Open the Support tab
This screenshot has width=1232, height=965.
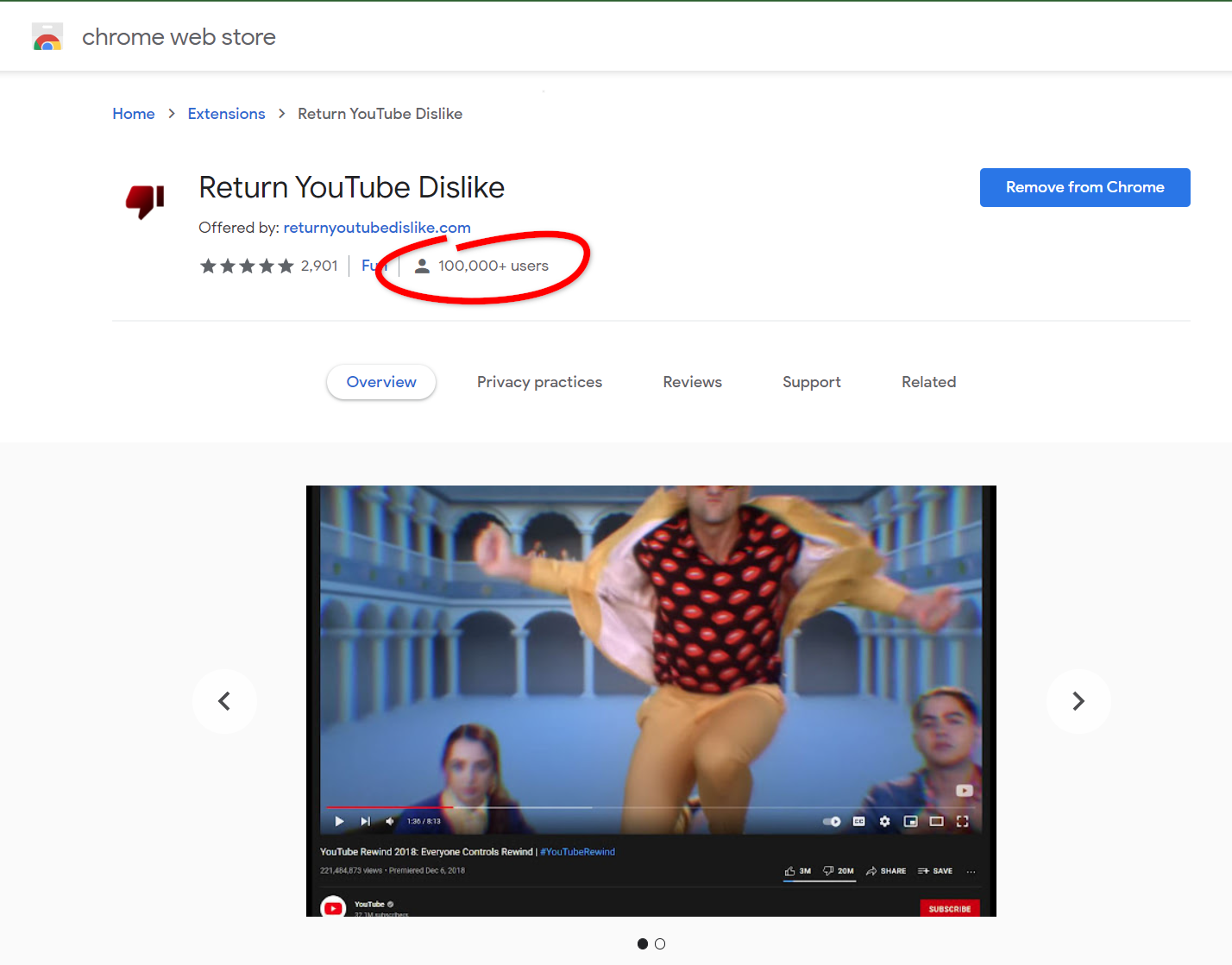[811, 382]
